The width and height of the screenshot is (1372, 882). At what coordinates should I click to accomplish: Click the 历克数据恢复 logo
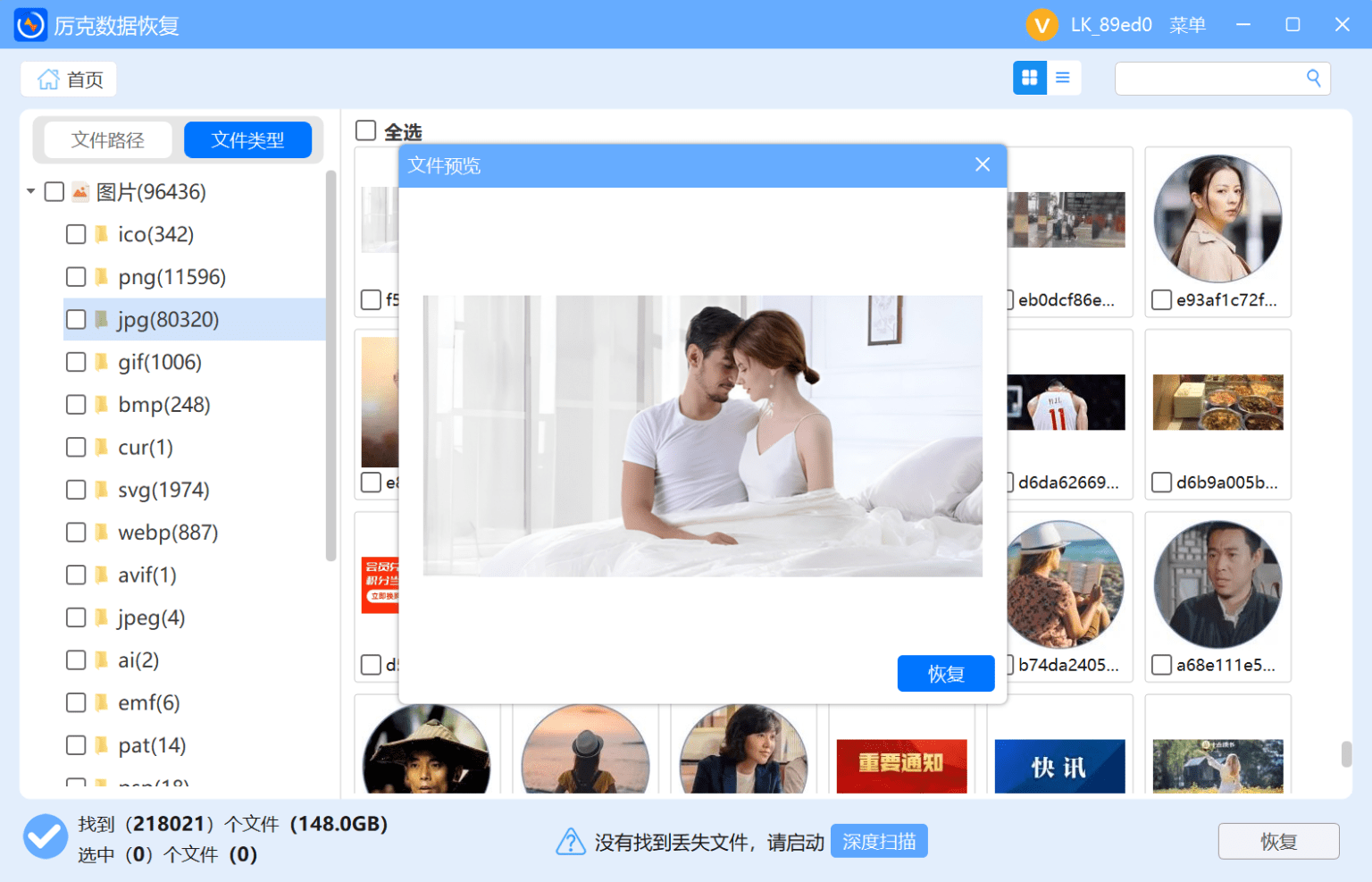tap(29, 24)
